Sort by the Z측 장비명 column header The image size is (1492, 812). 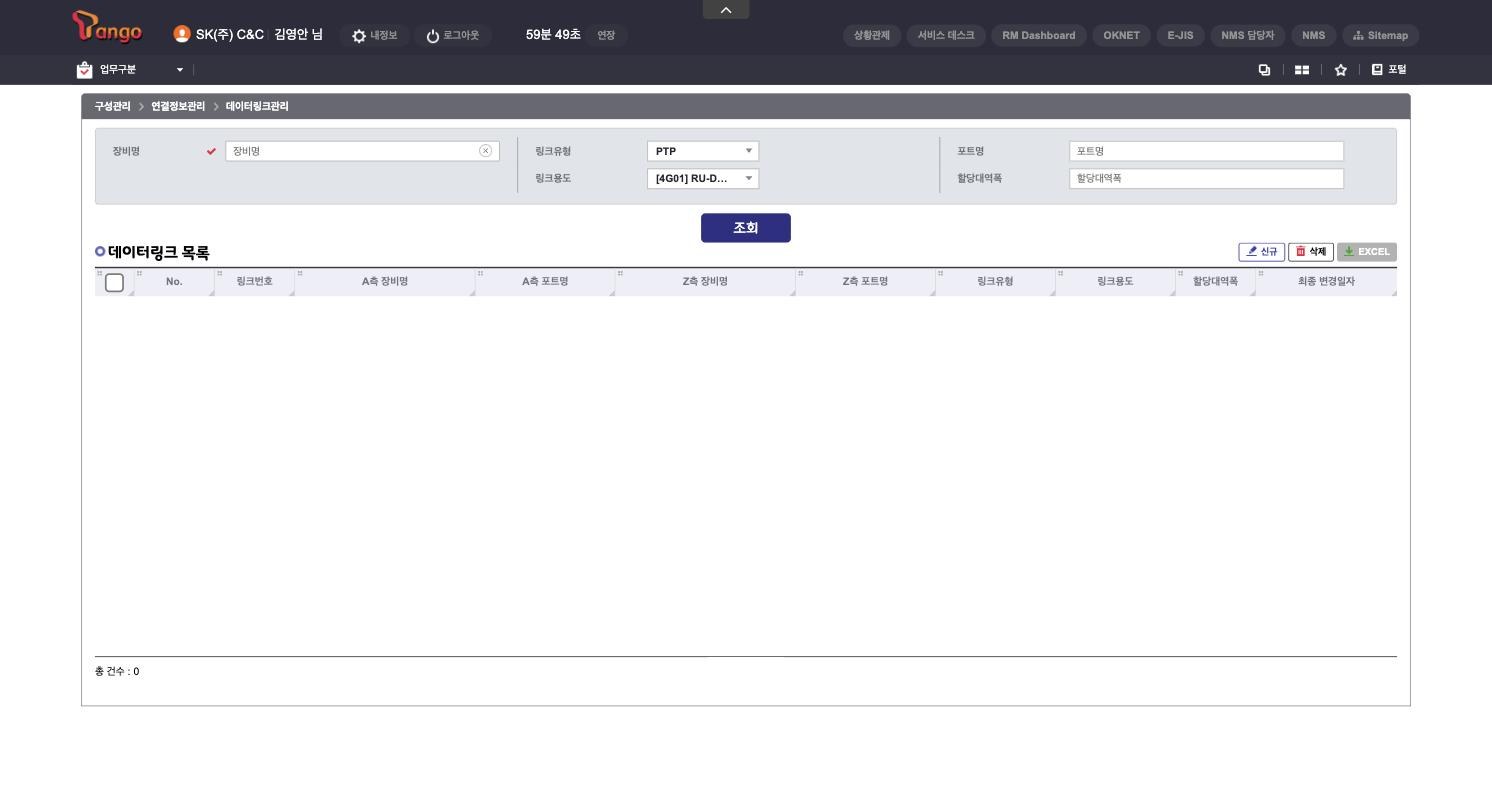click(705, 282)
